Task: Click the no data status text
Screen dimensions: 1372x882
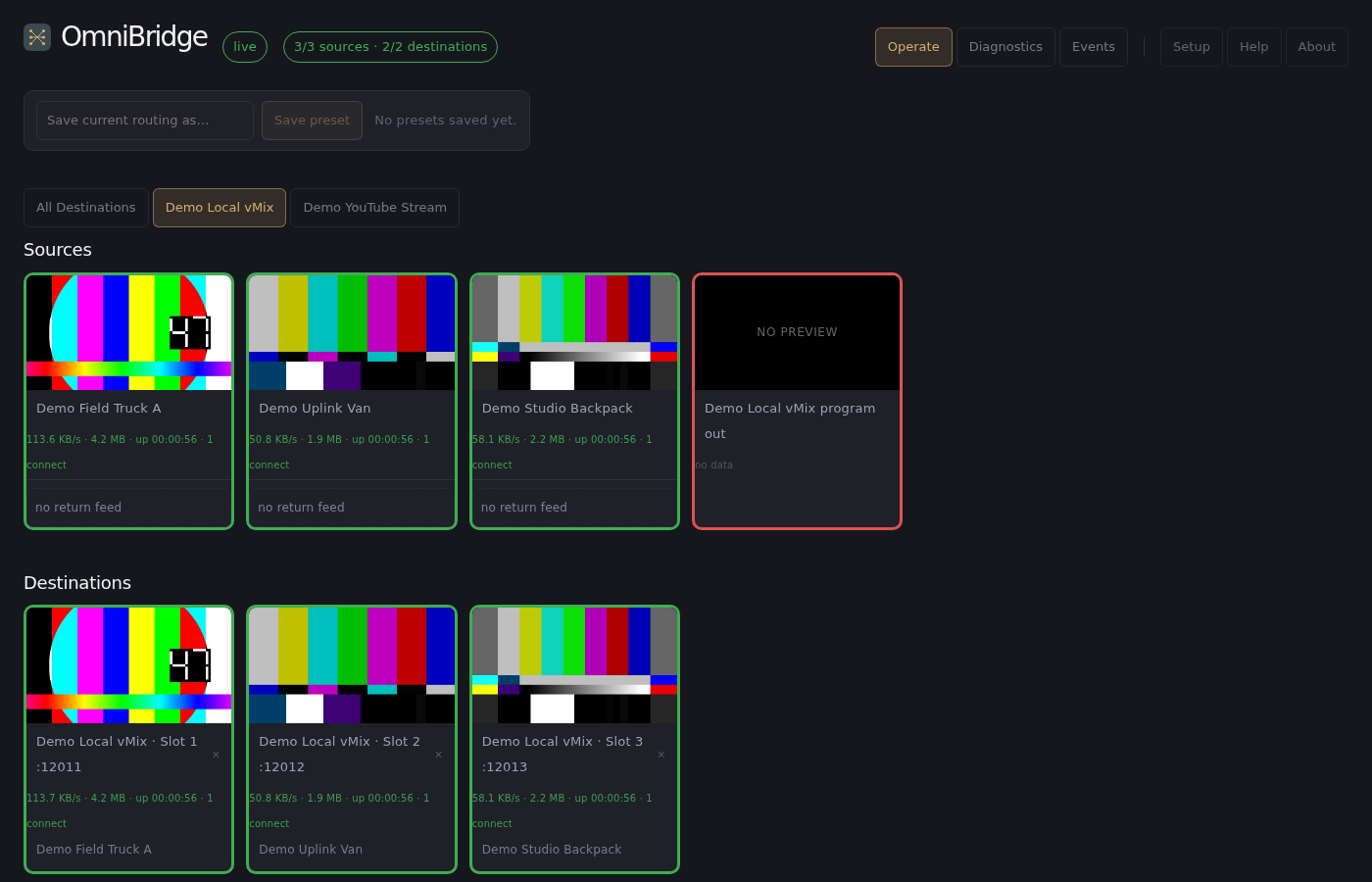Action: click(714, 465)
